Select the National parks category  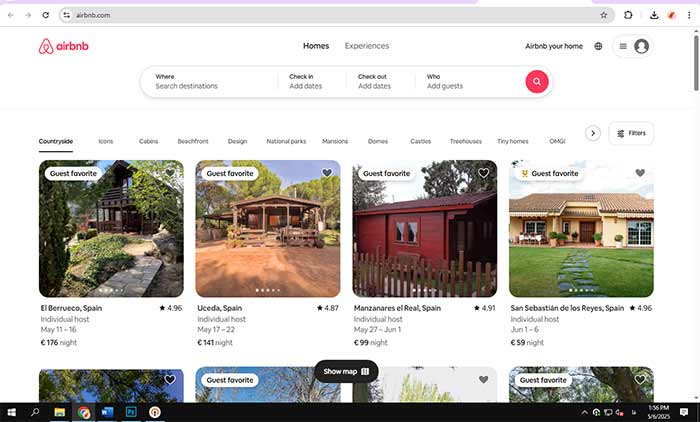[x=286, y=141]
